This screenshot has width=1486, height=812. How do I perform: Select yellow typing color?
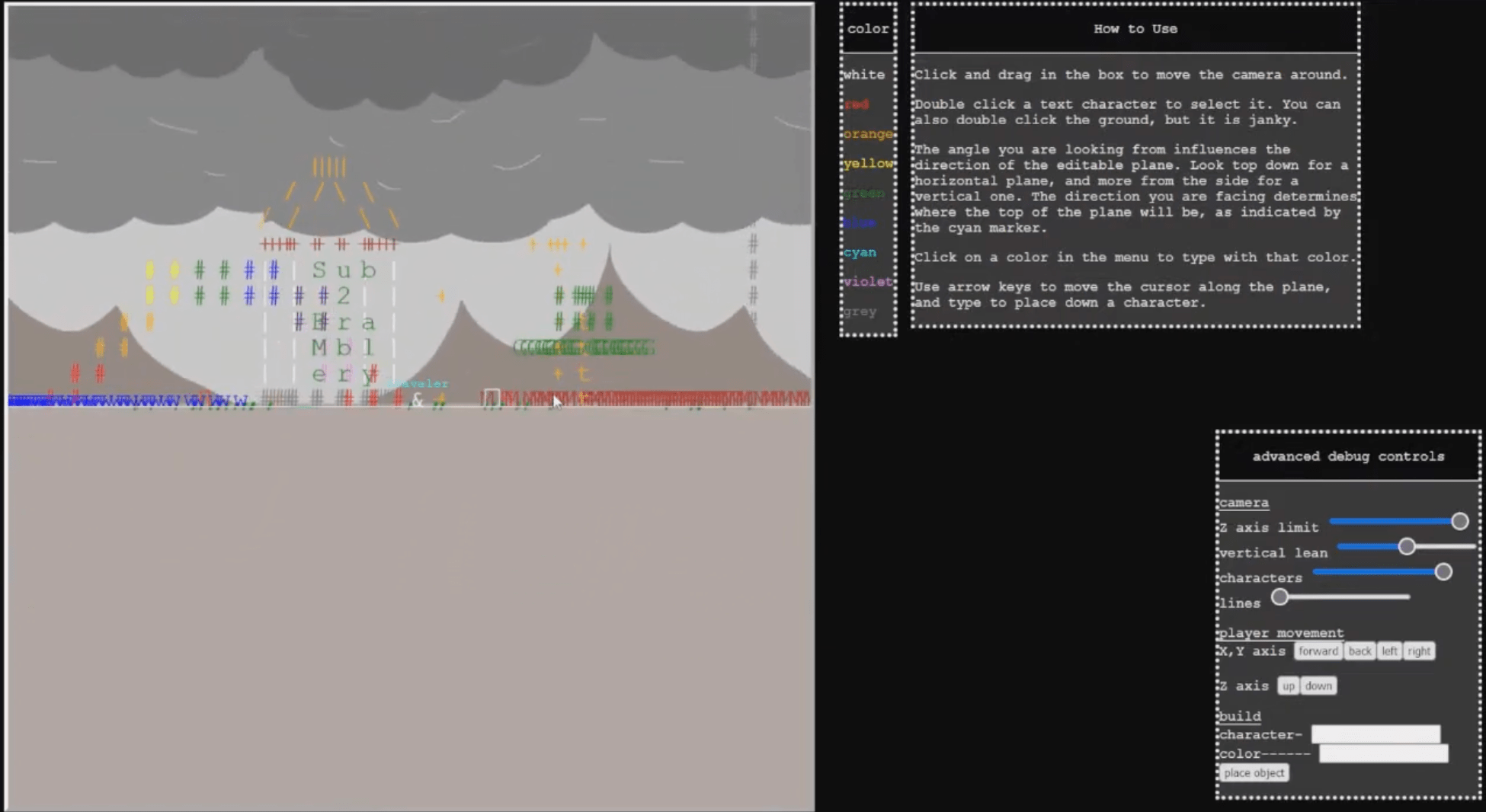(867, 164)
